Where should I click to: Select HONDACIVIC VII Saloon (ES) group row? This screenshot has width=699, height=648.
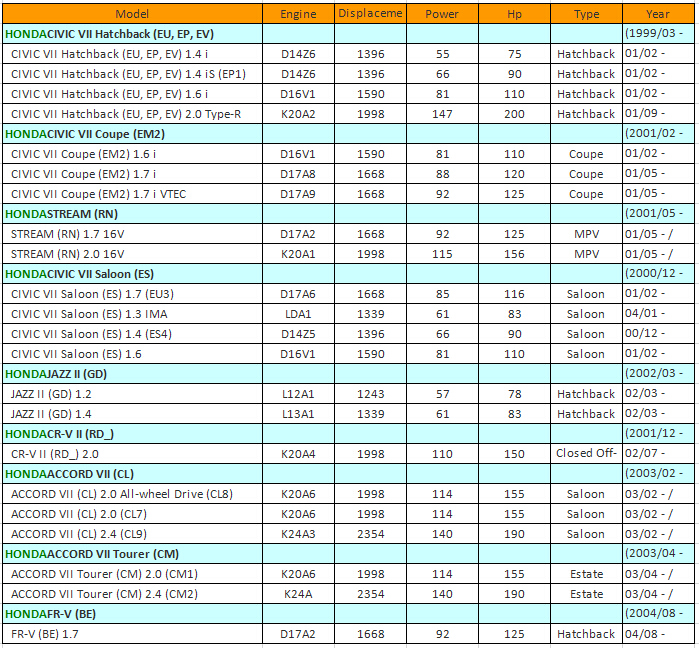pyautogui.click(x=348, y=274)
